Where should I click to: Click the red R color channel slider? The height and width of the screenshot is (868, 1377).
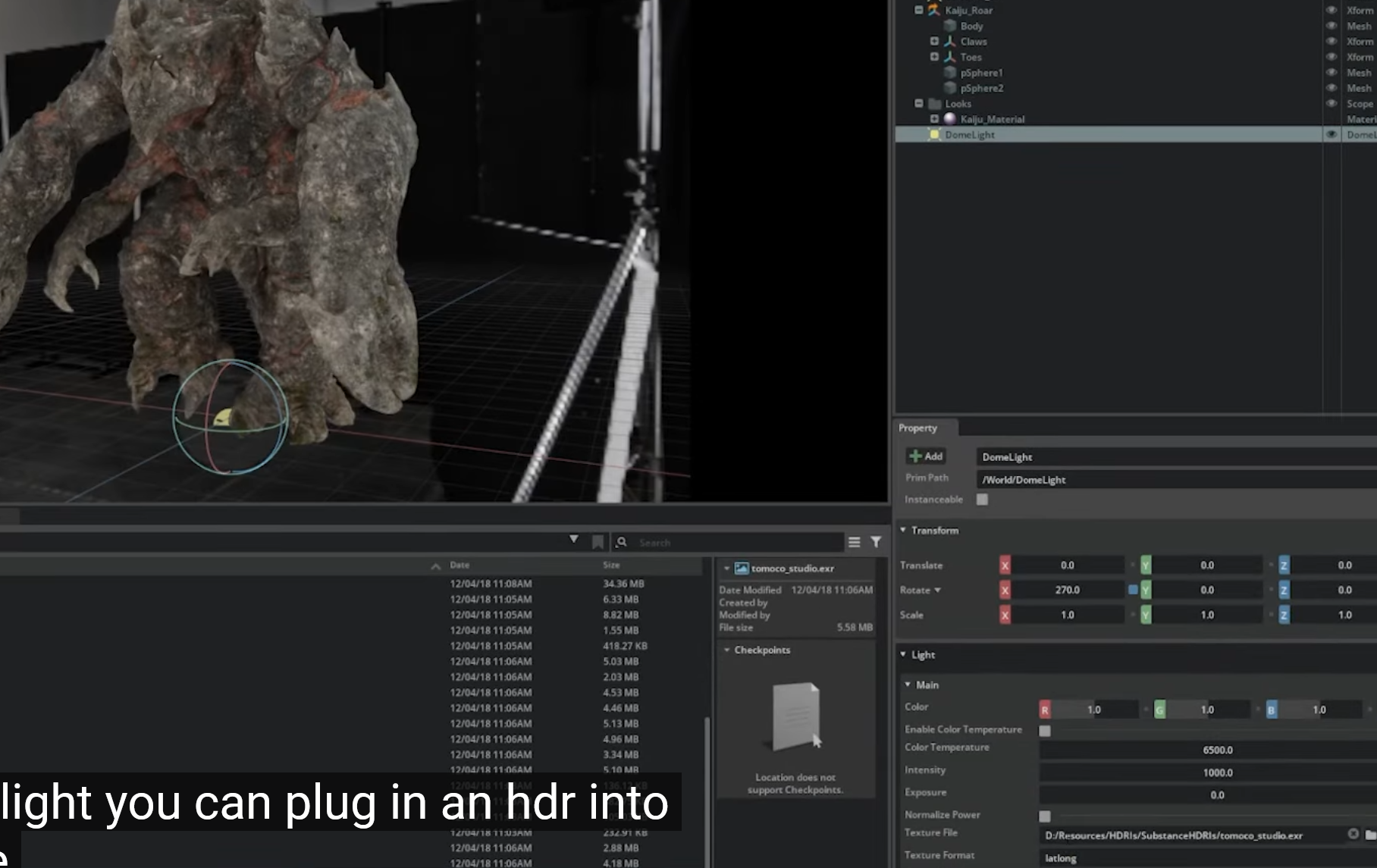tap(1092, 710)
